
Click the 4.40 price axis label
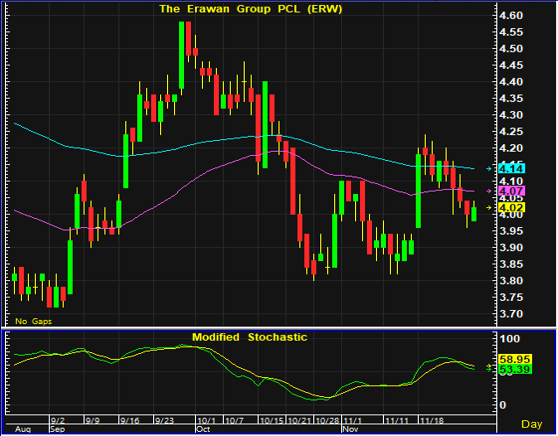[x=511, y=82]
